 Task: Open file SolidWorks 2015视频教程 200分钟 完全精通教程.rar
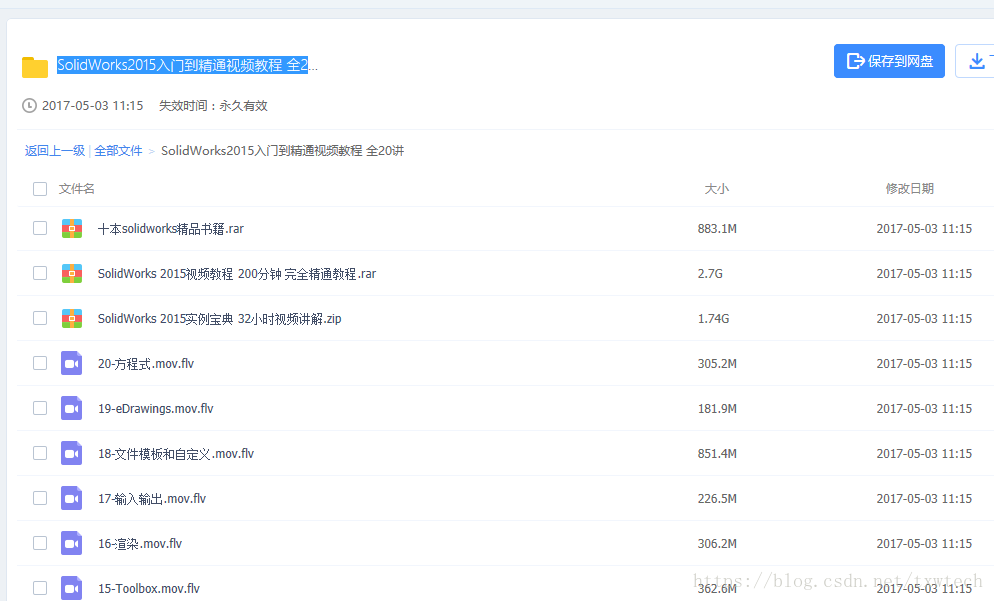237,274
